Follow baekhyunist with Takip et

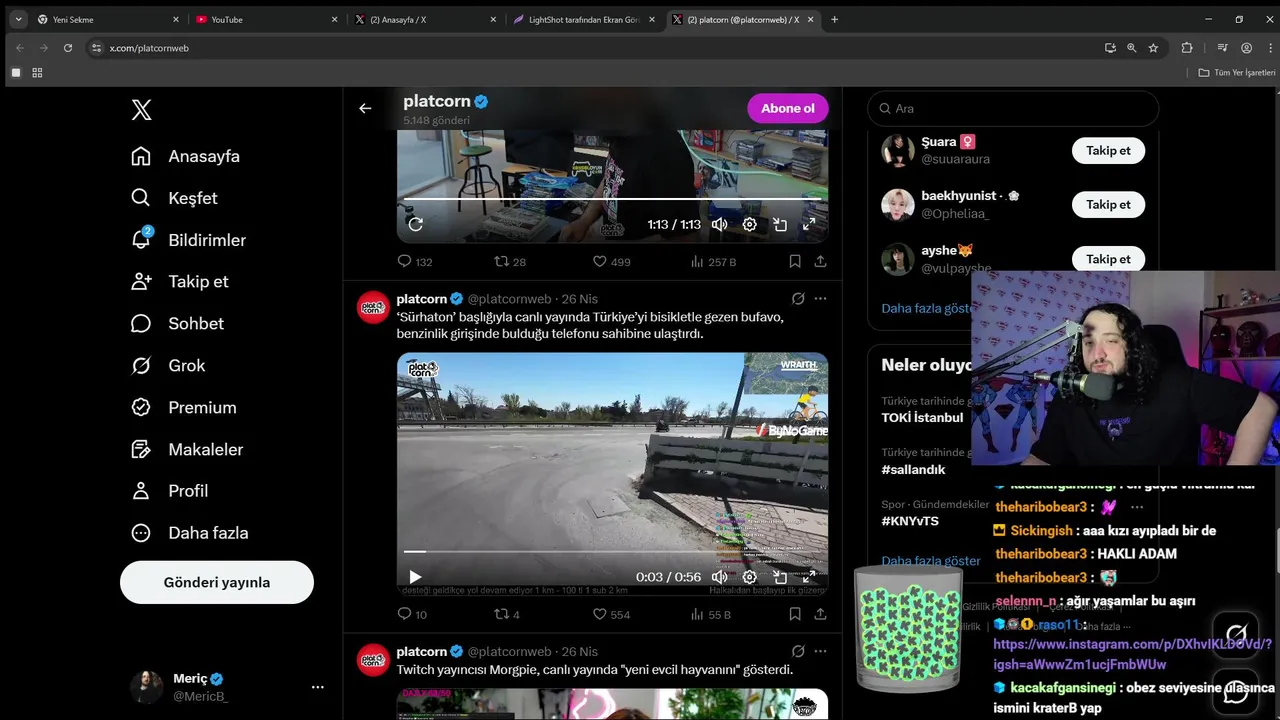pos(1108,204)
